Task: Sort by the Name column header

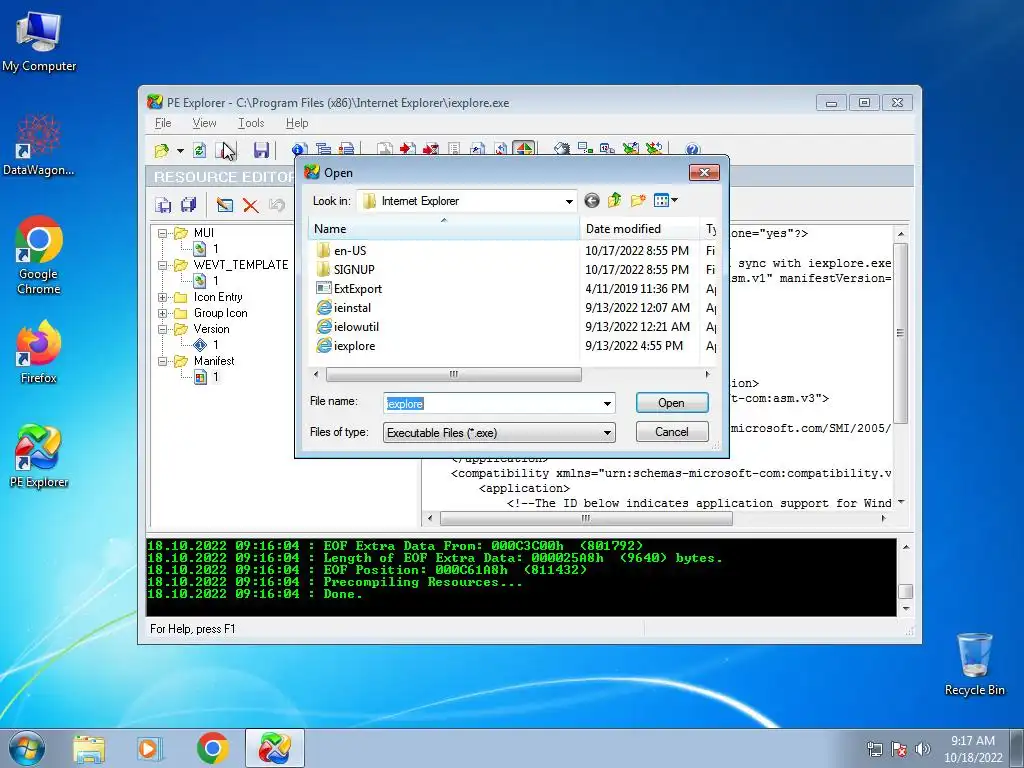Action: click(443, 229)
